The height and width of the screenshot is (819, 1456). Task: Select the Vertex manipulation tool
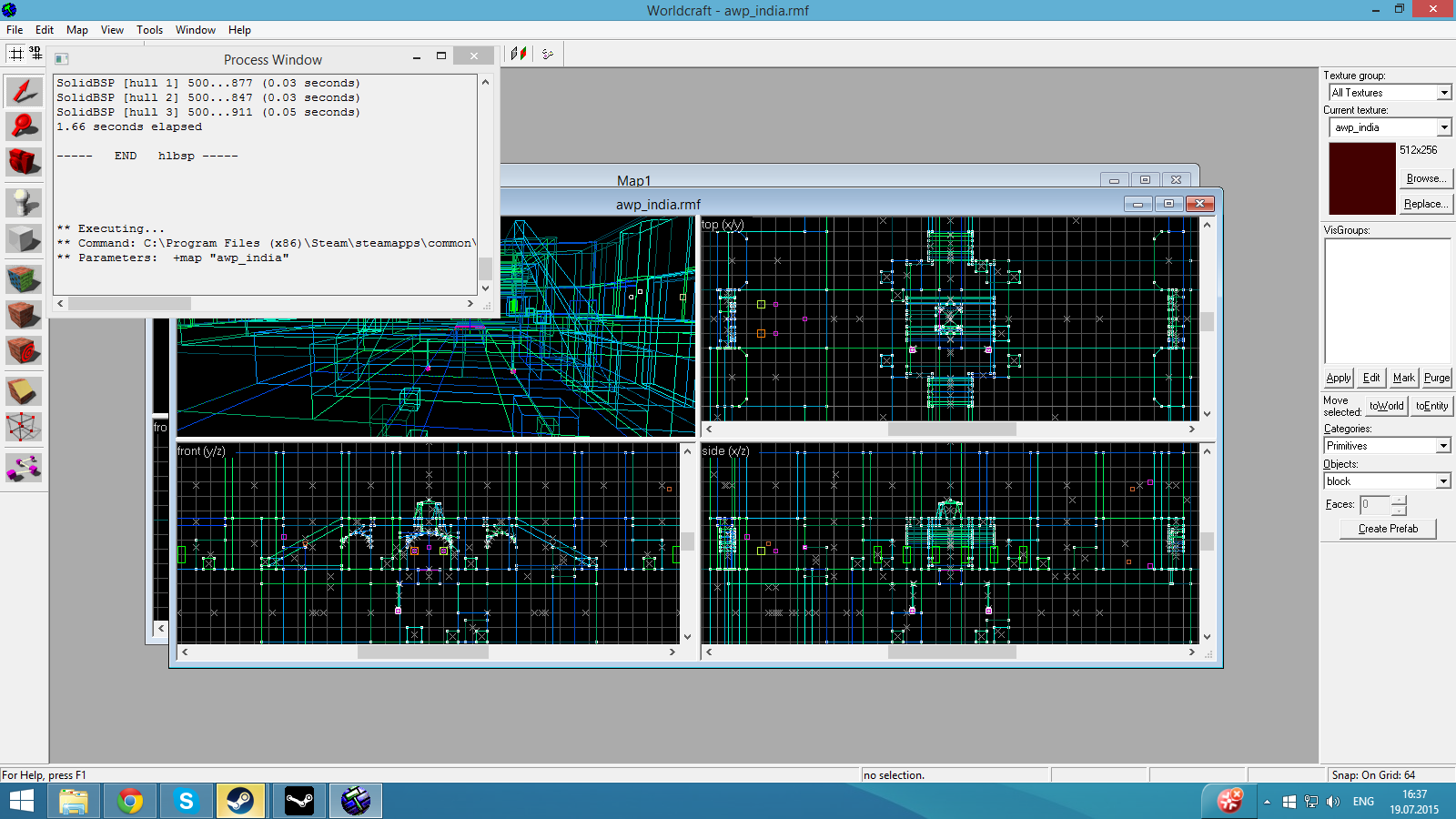(x=24, y=427)
